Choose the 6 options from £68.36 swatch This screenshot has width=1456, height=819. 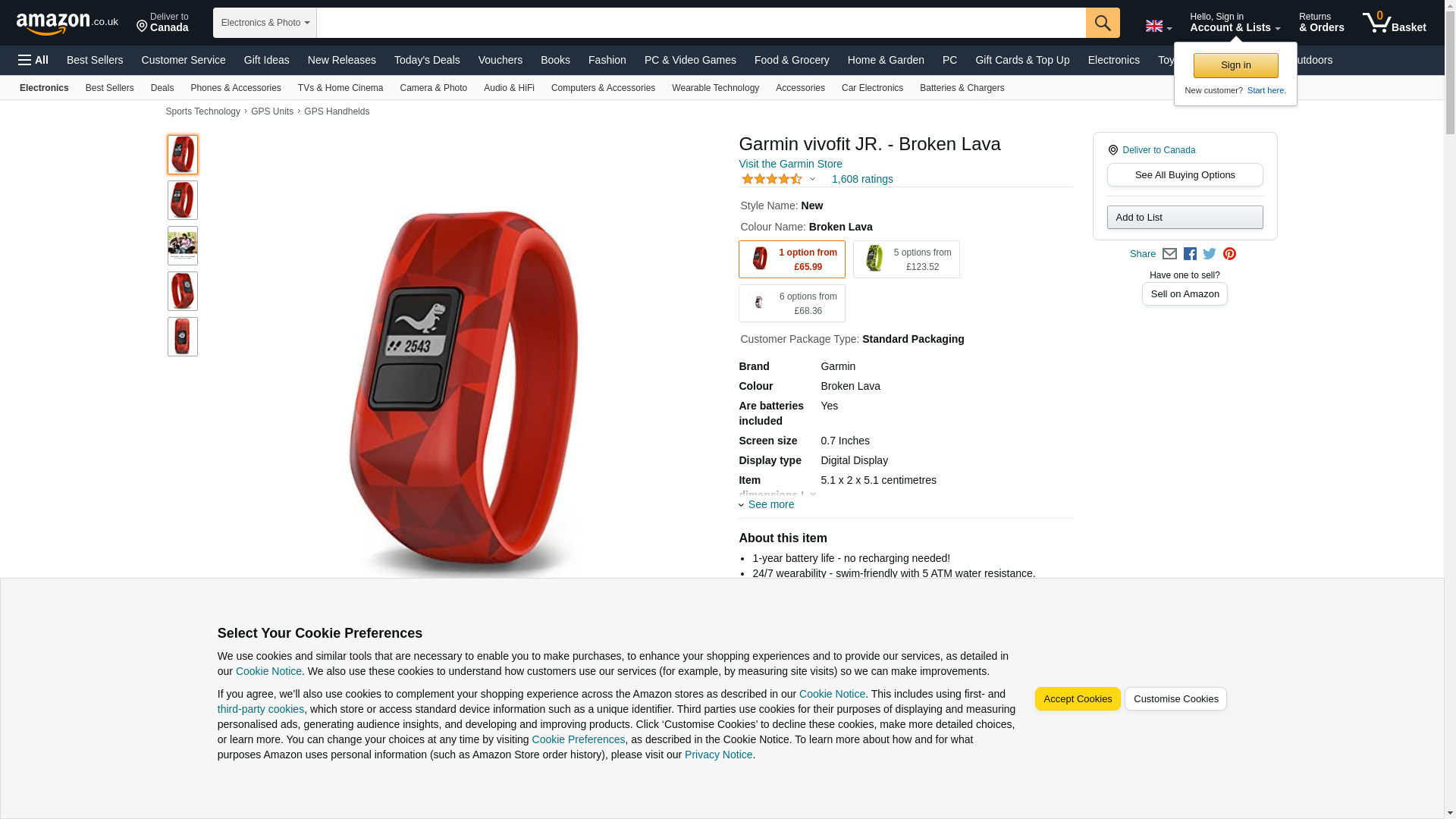(x=792, y=303)
